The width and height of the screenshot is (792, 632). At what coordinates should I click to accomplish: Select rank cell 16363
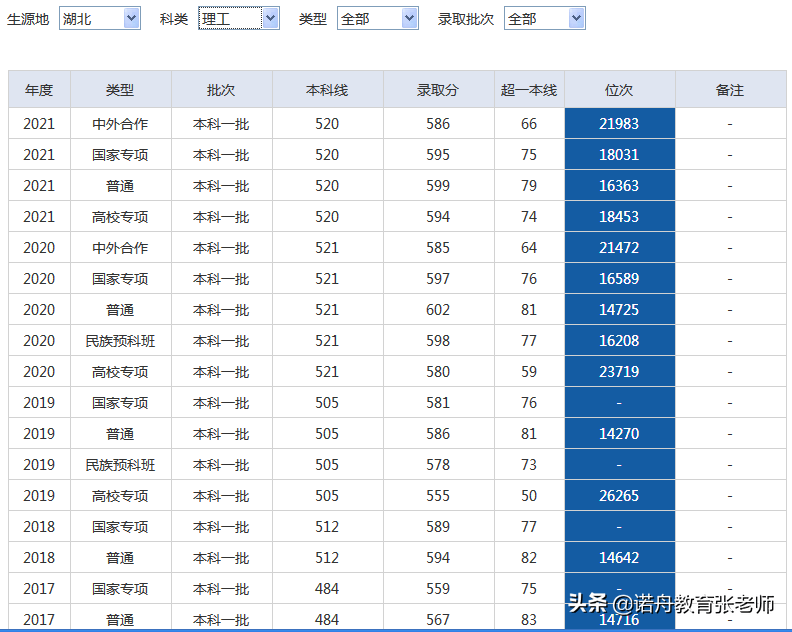[x=619, y=185]
